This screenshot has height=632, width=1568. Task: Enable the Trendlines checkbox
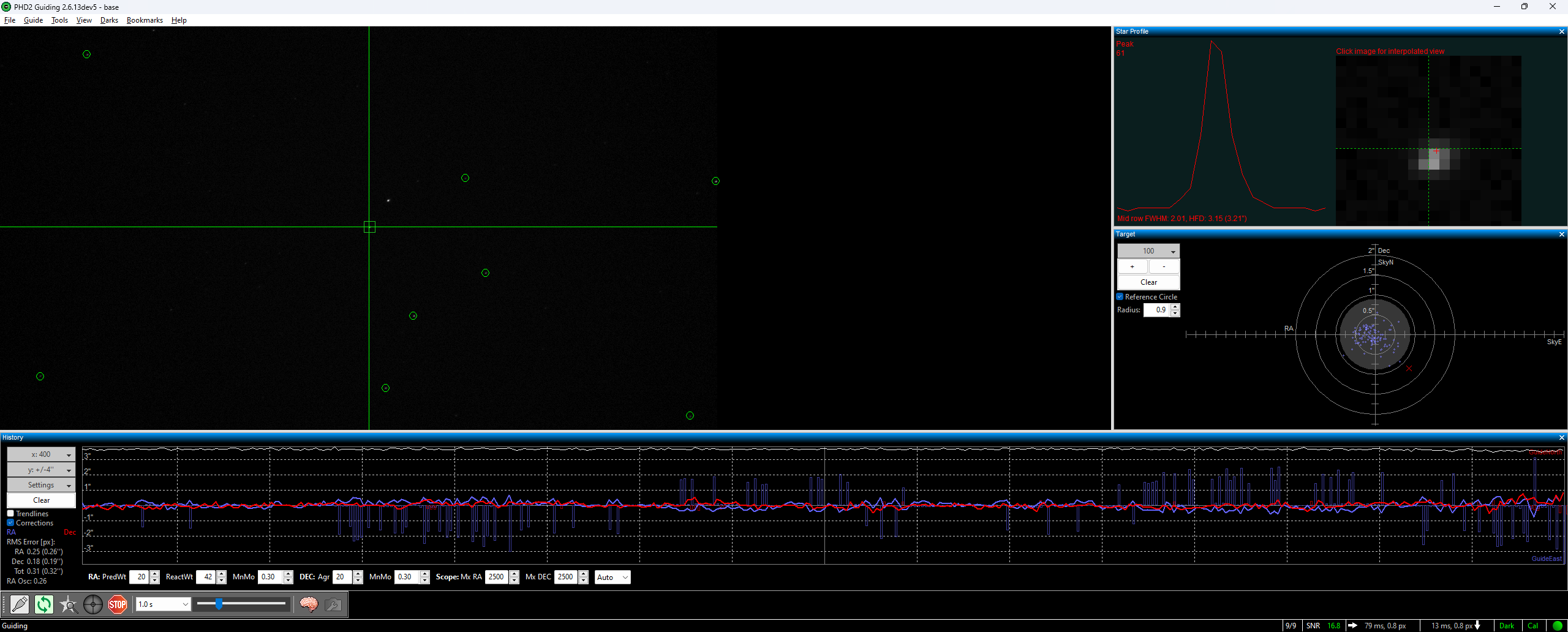10,514
